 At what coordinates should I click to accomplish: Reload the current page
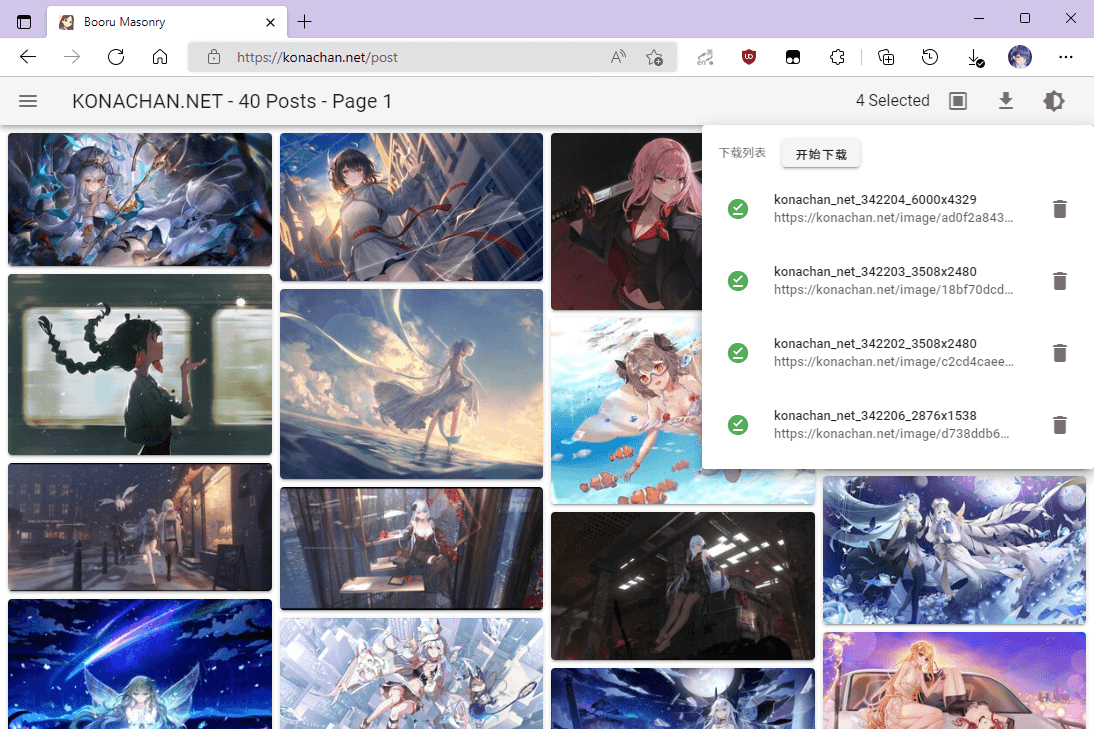116,57
